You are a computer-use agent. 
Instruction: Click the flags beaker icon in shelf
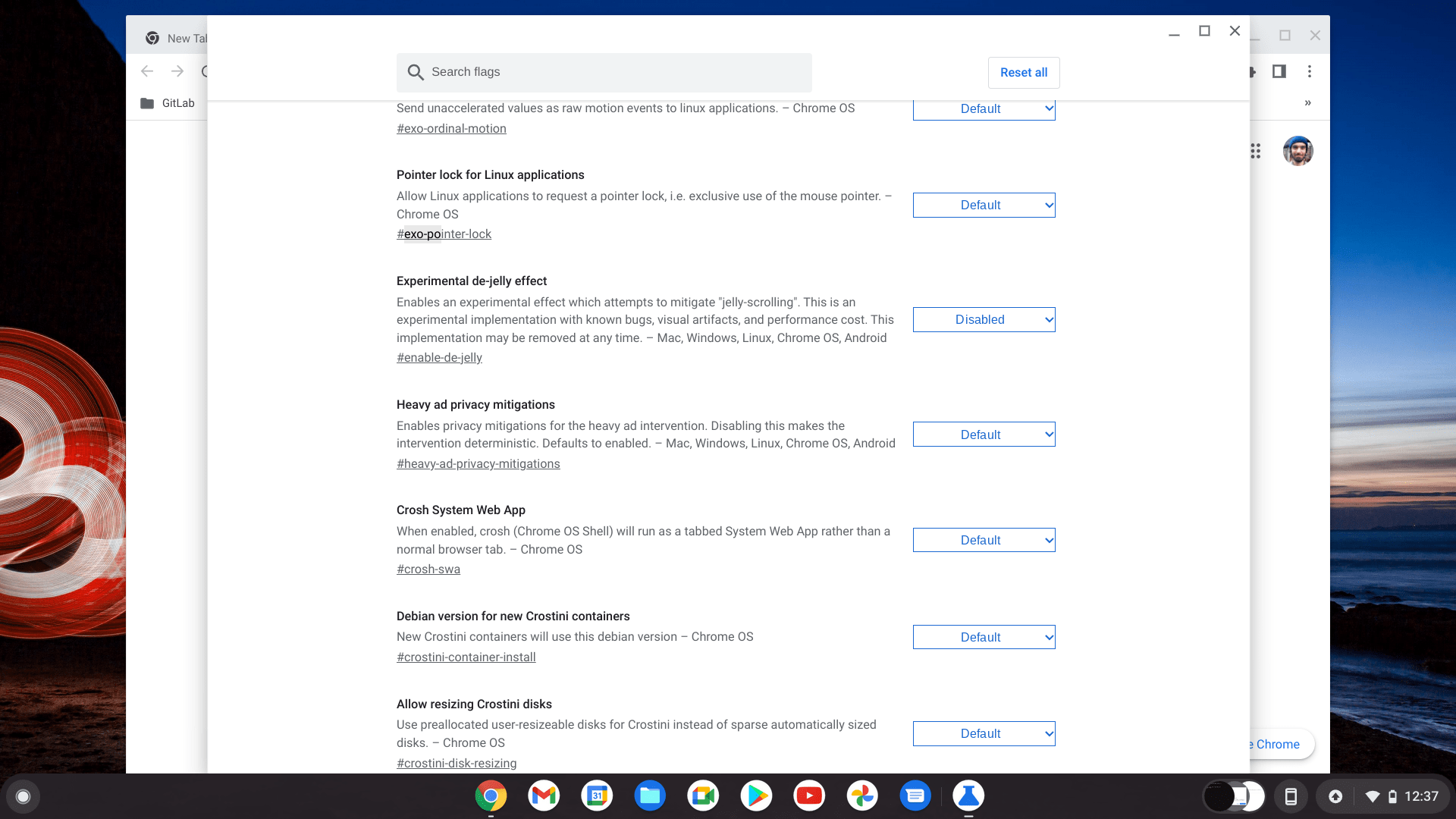coord(968,796)
